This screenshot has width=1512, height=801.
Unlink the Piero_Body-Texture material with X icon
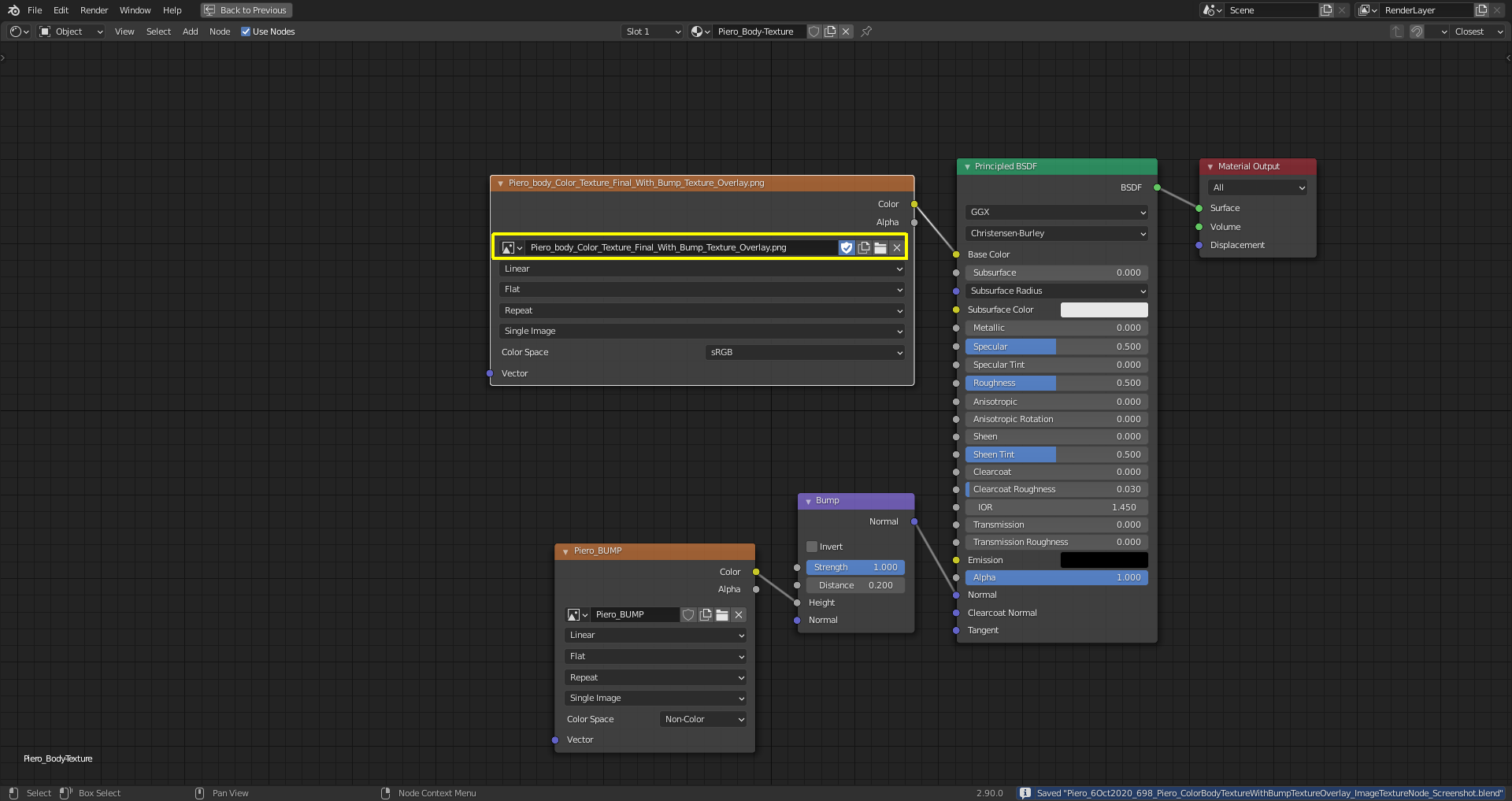pyautogui.click(x=846, y=32)
